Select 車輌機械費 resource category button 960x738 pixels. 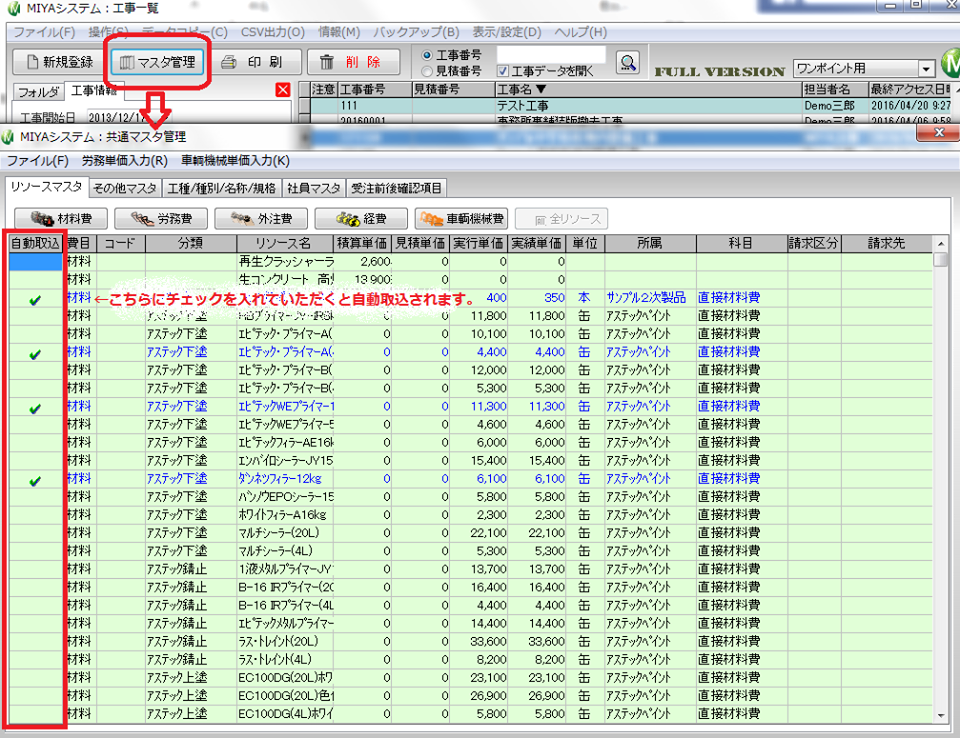tap(462, 219)
